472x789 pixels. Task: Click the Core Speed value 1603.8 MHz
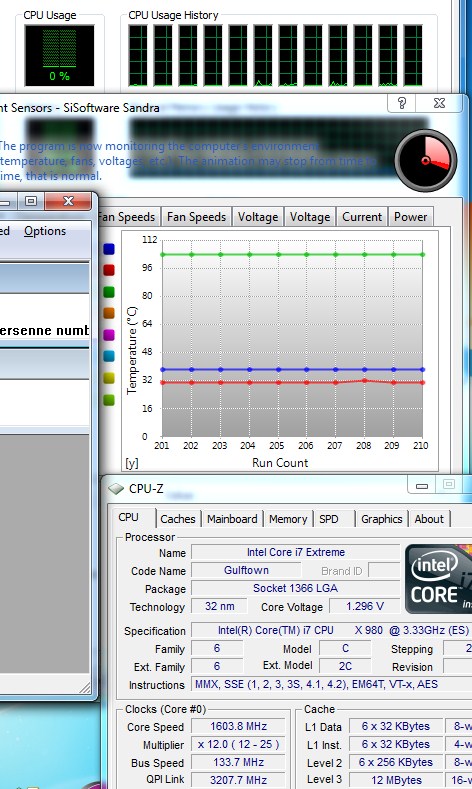(x=239, y=726)
